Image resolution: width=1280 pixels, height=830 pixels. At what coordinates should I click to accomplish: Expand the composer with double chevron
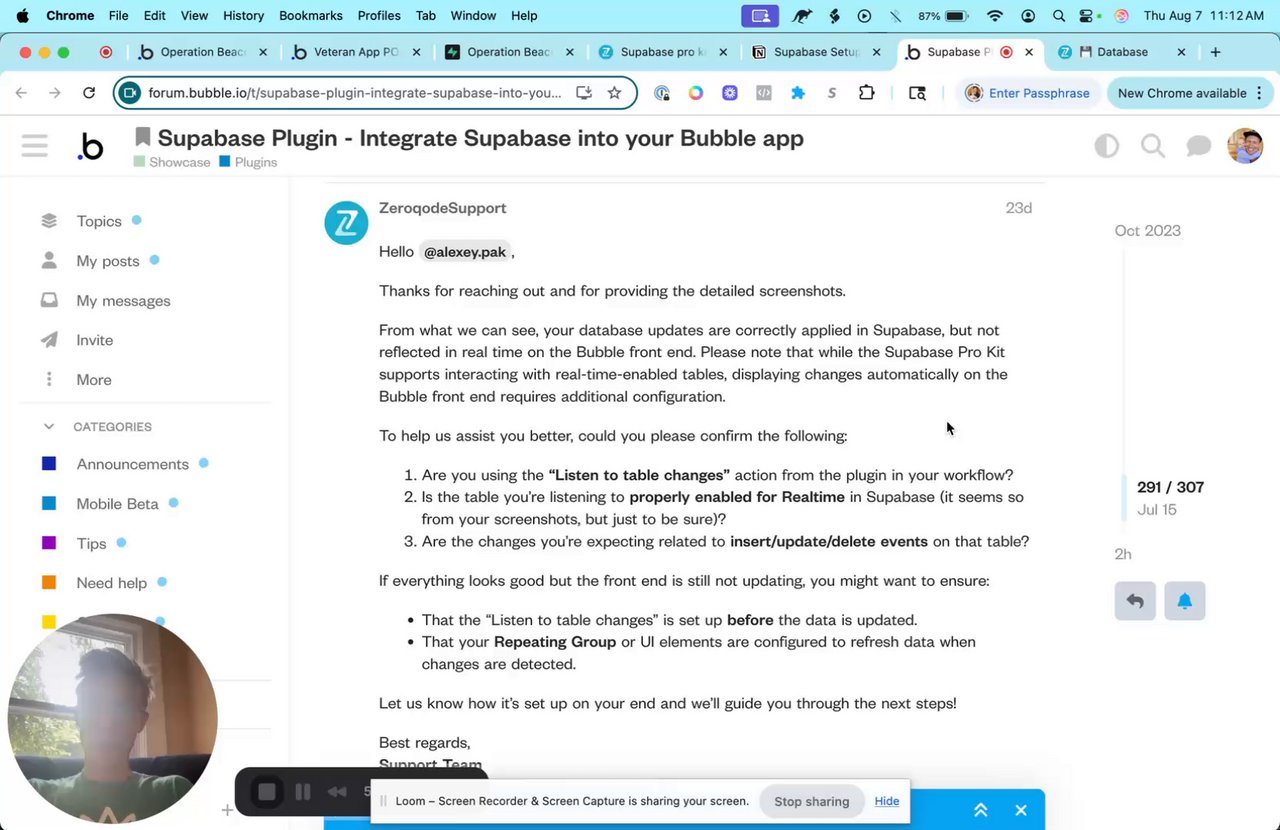click(x=981, y=810)
